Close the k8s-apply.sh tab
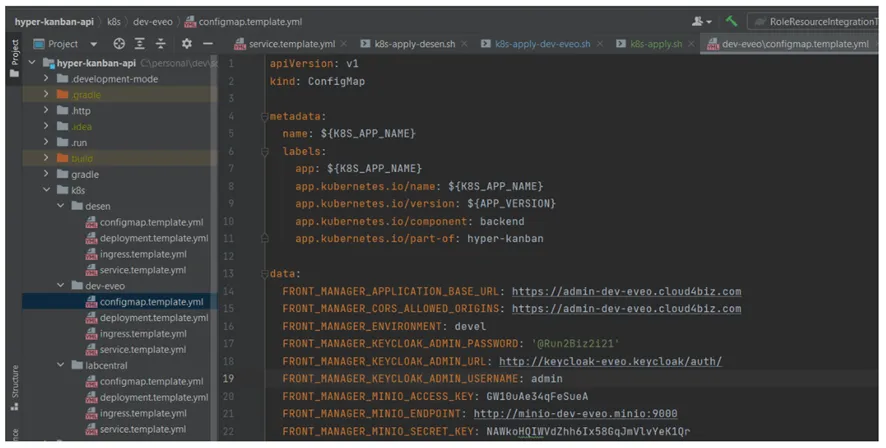This screenshot has height=448, width=886. pyautogui.click(x=691, y=44)
